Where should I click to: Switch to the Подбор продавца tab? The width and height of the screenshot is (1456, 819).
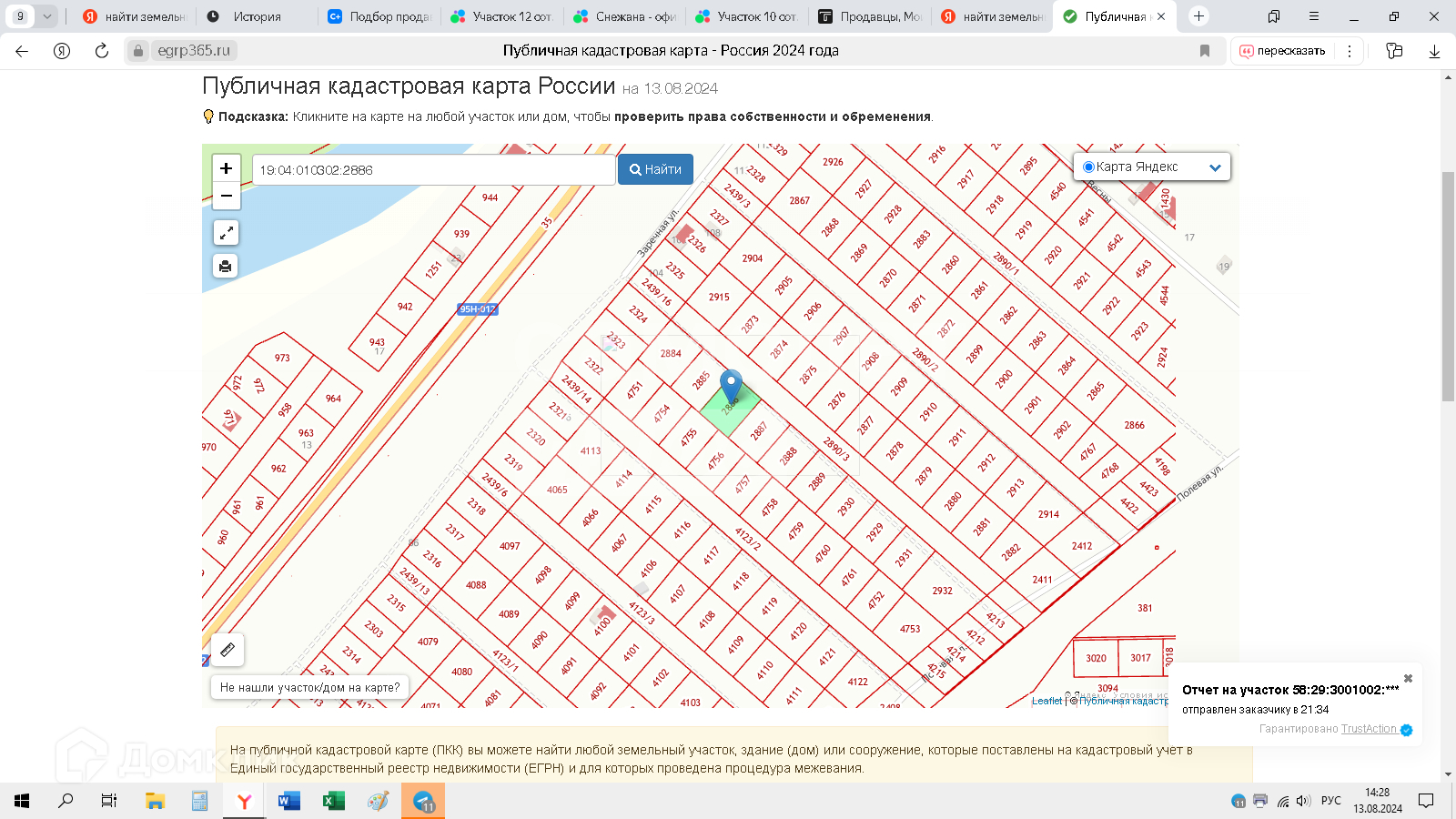pos(379,16)
